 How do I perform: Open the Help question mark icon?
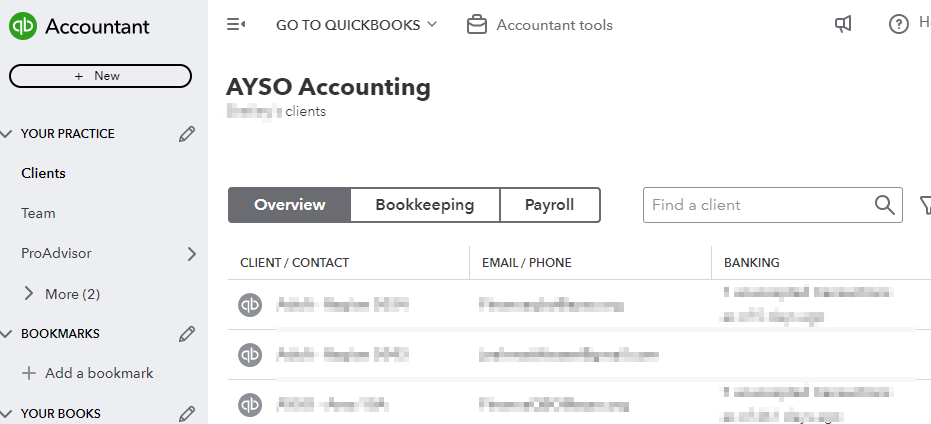click(898, 25)
